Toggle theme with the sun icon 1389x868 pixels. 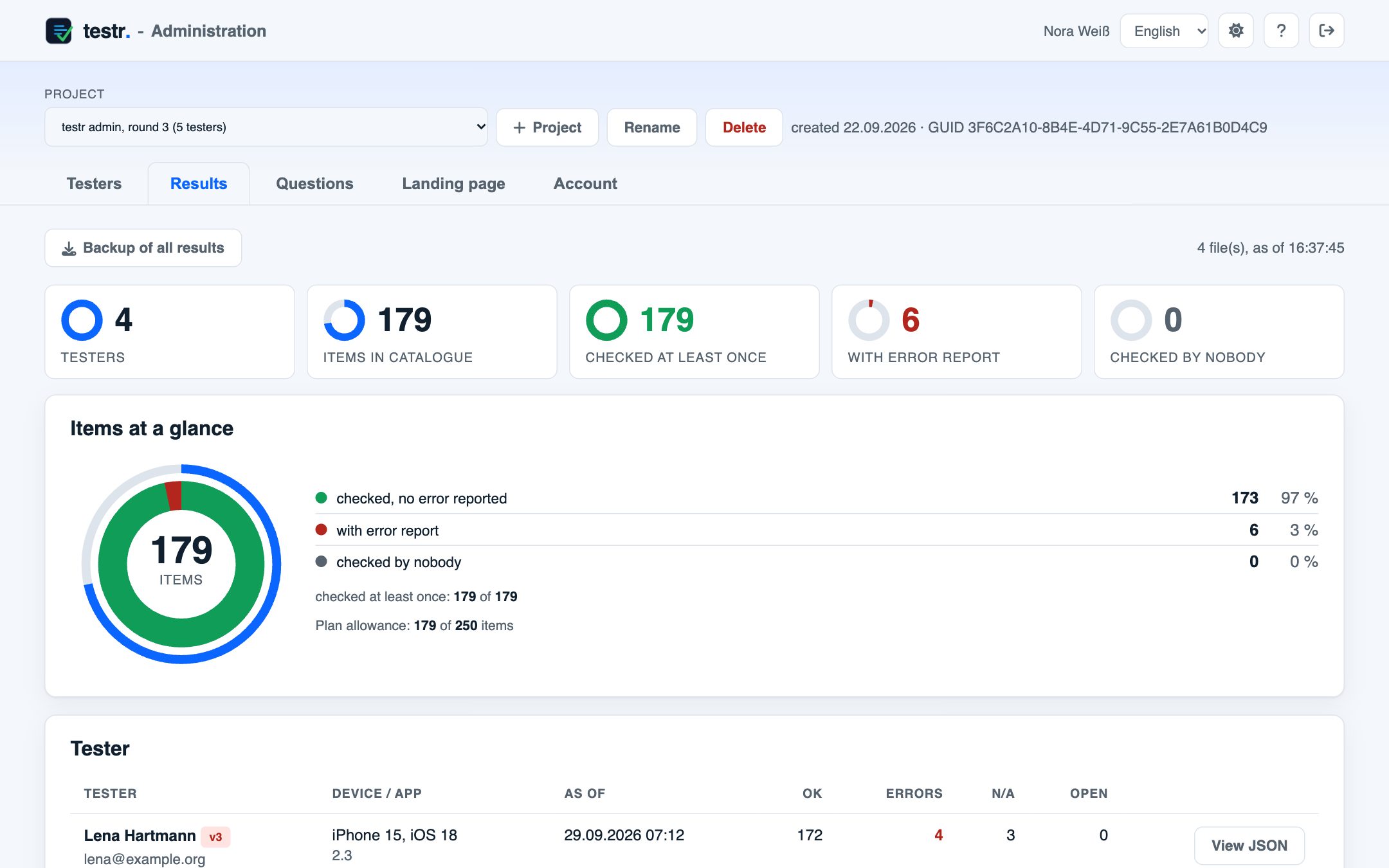(1235, 30)
